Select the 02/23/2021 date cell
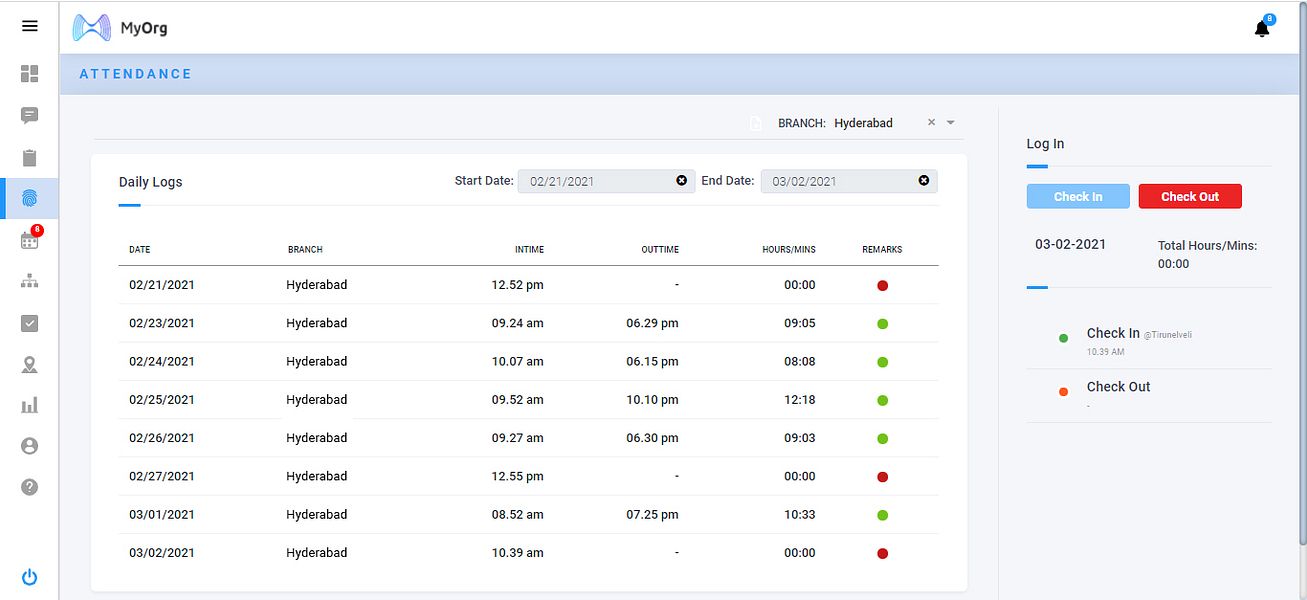 [x=162, y=323]
